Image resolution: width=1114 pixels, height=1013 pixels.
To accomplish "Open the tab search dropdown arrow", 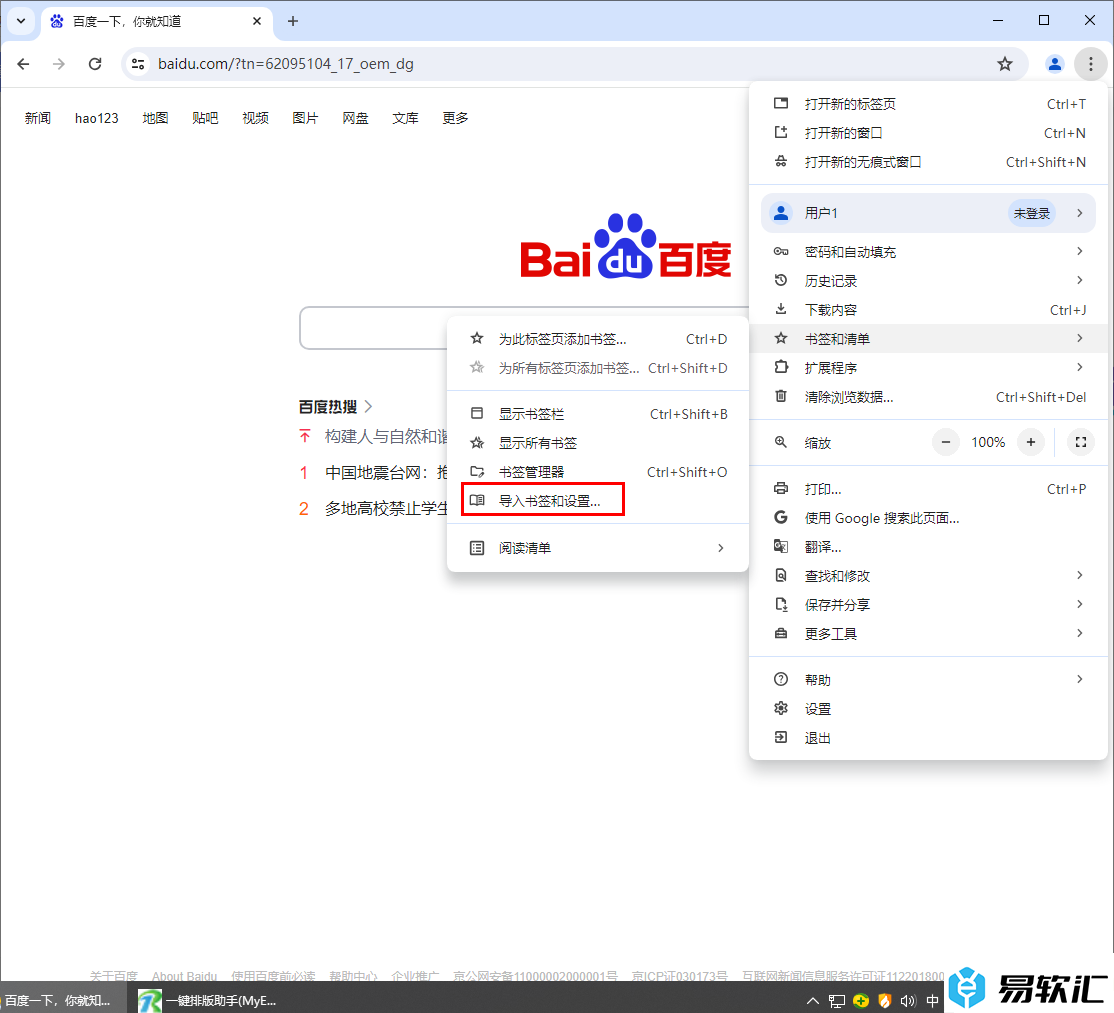I will 20,21.
